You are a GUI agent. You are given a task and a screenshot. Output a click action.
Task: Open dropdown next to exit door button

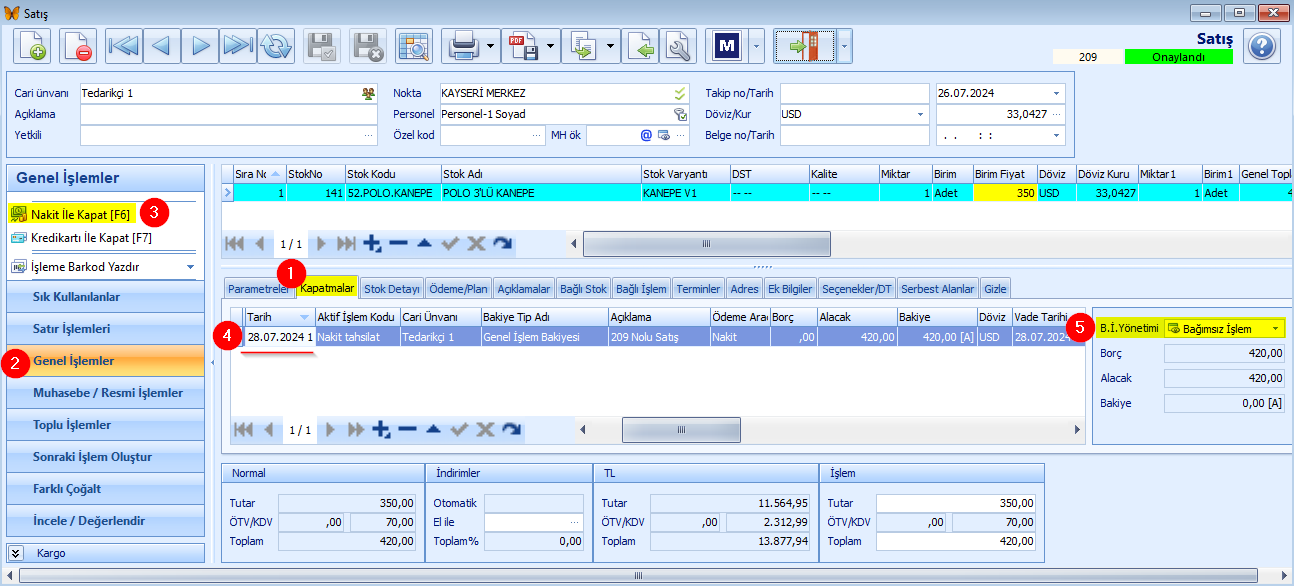tap(844, 46)
